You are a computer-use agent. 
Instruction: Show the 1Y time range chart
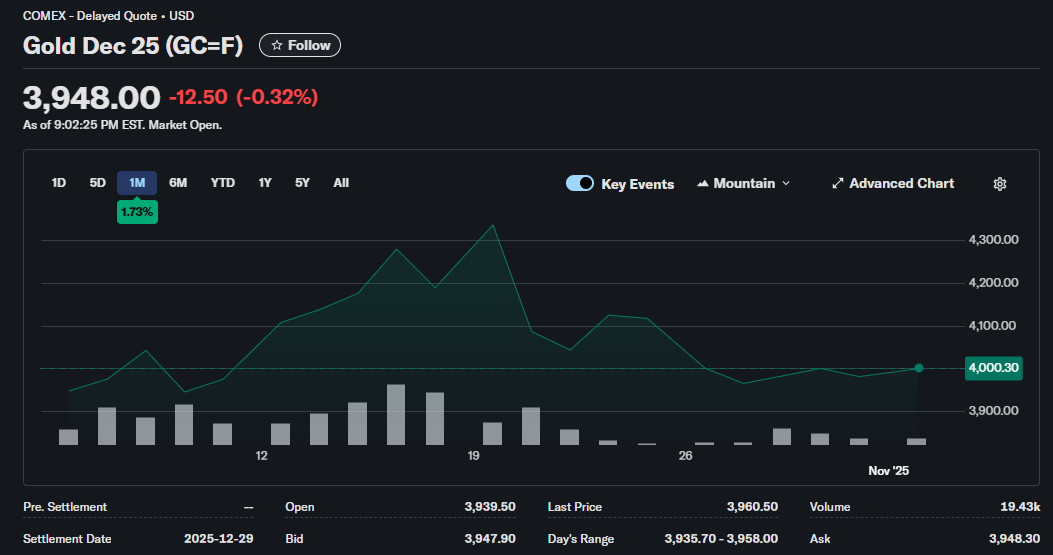(265, 183)
